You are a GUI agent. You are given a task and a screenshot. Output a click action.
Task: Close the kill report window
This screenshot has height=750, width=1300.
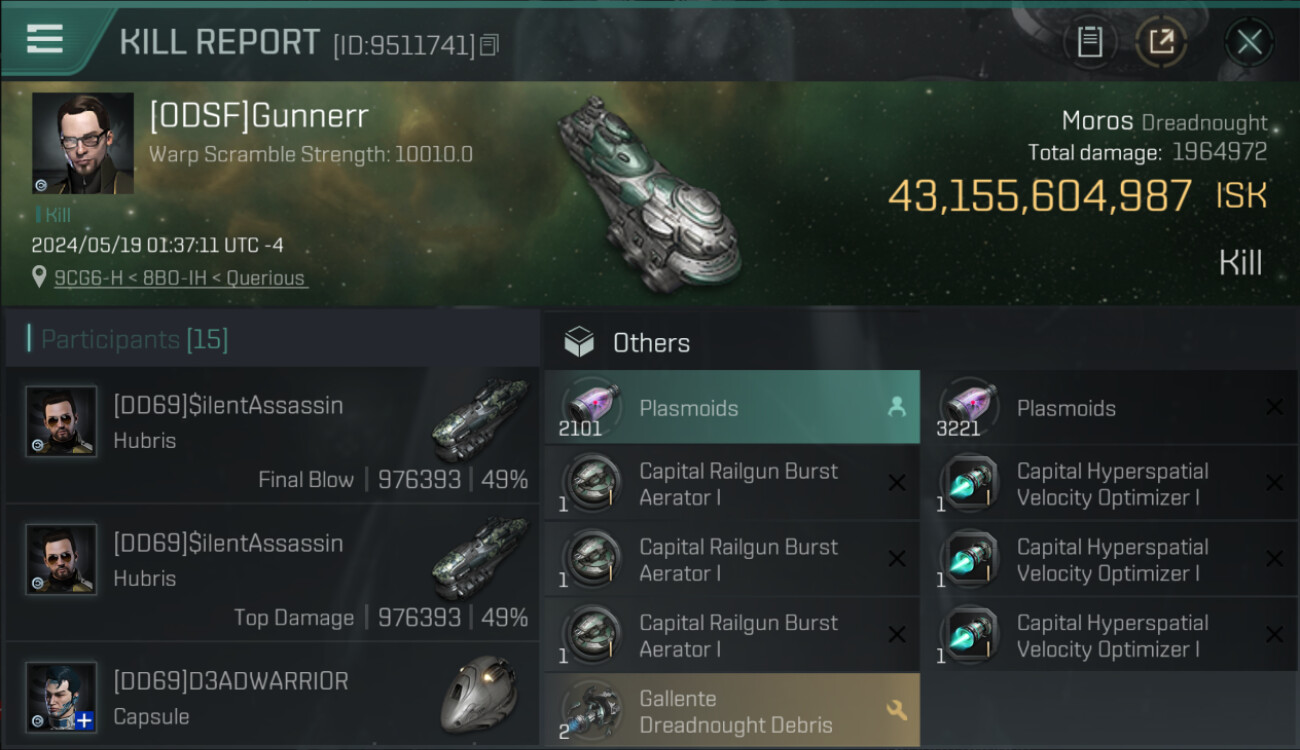(1249, 42)
